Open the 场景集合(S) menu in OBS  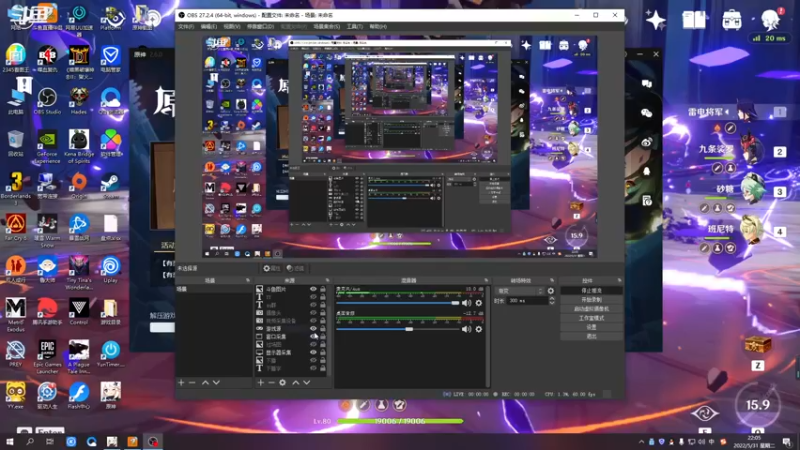click(327, 27)
